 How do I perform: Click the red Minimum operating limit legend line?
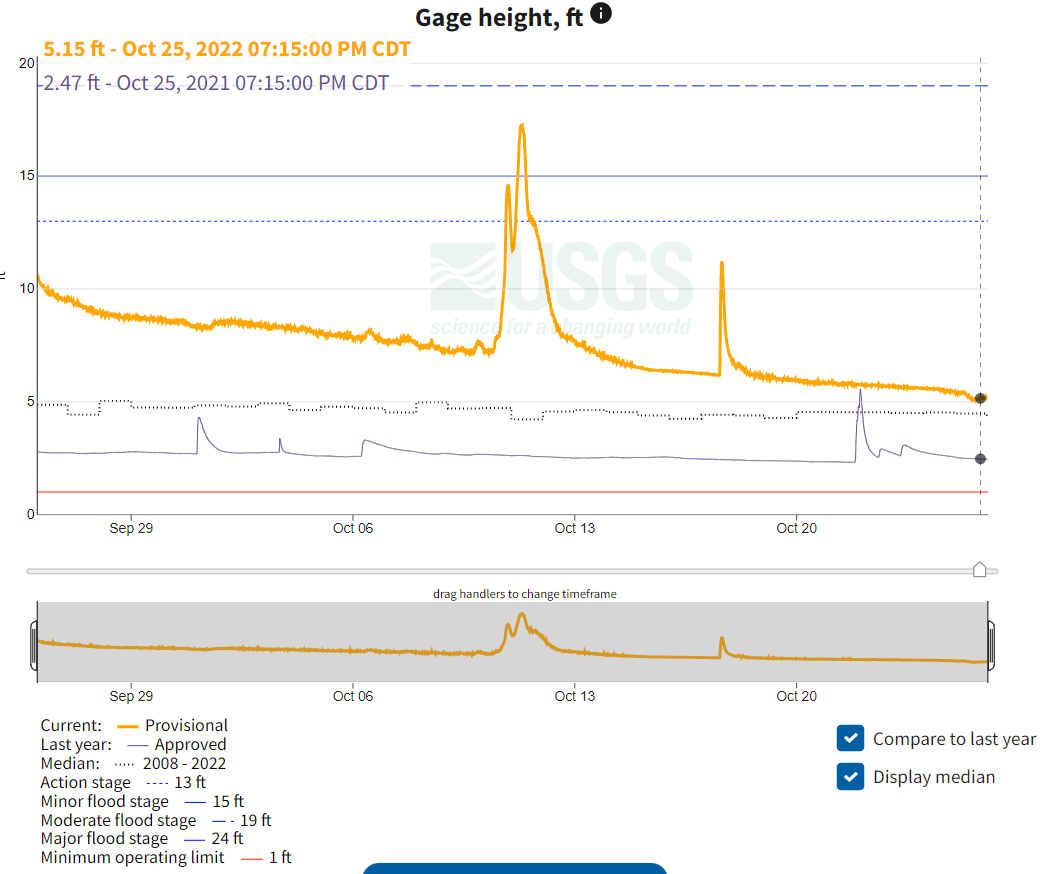tap(252, 858)
